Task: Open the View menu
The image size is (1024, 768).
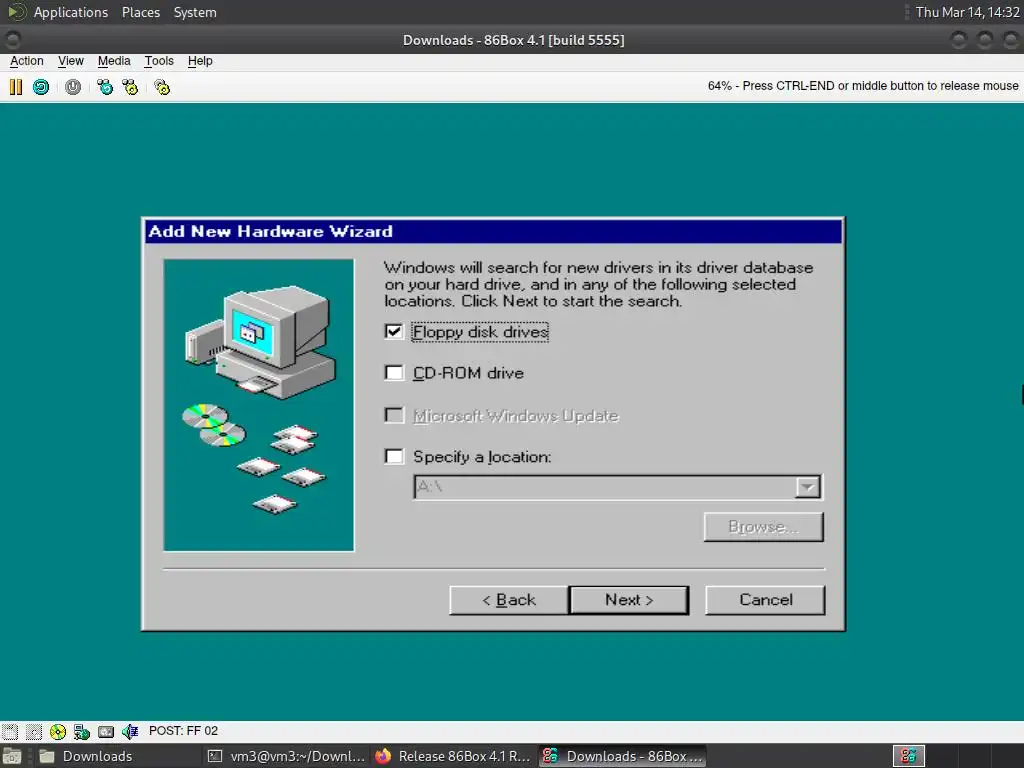Action: coord(71,61)
